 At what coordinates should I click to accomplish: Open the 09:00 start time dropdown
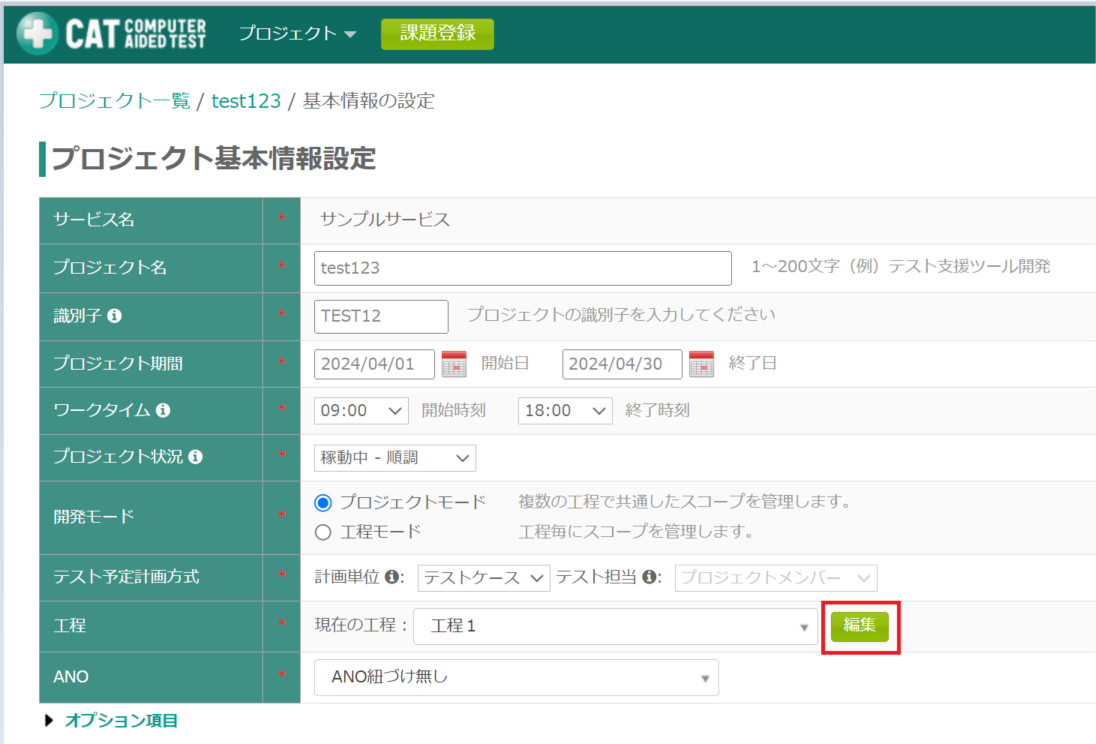coord(361,411)
